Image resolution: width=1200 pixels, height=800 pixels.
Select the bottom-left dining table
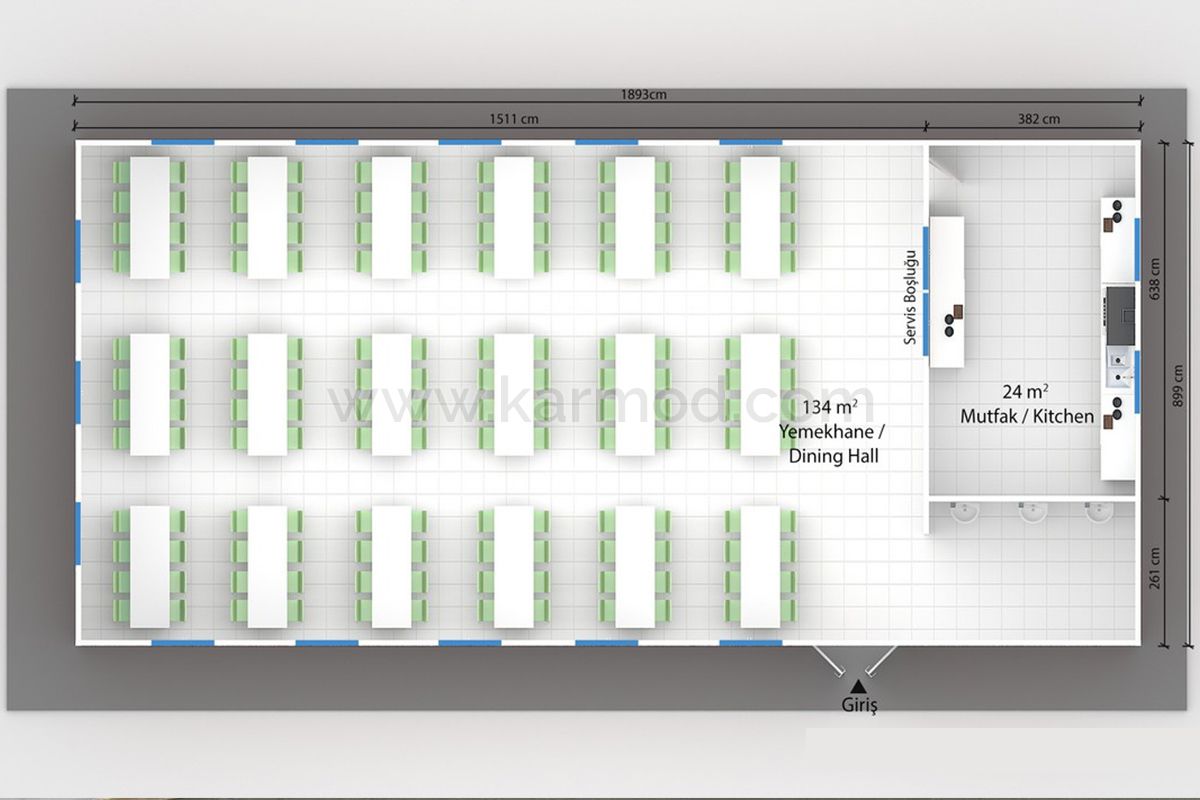[x=149, y=566]
